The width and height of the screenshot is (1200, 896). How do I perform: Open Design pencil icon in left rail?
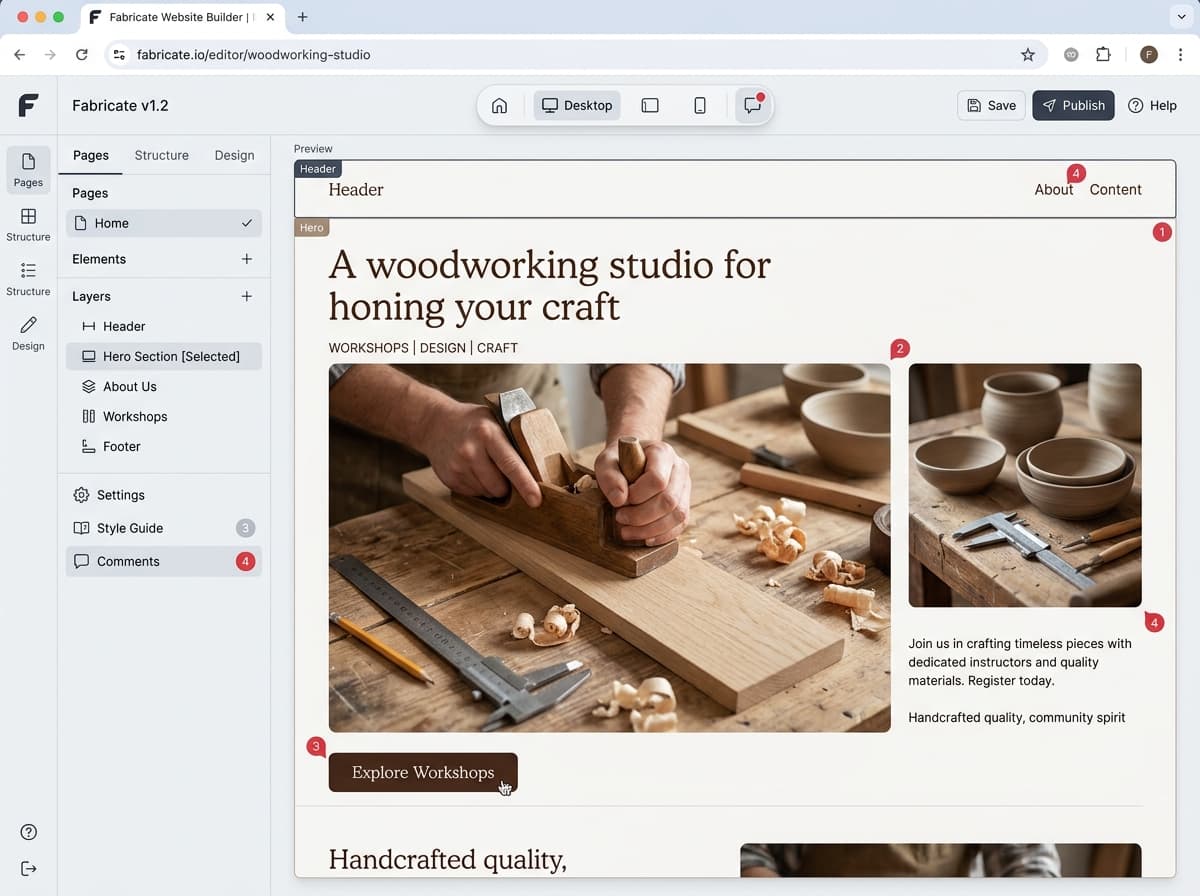click(x=28, y=334)
